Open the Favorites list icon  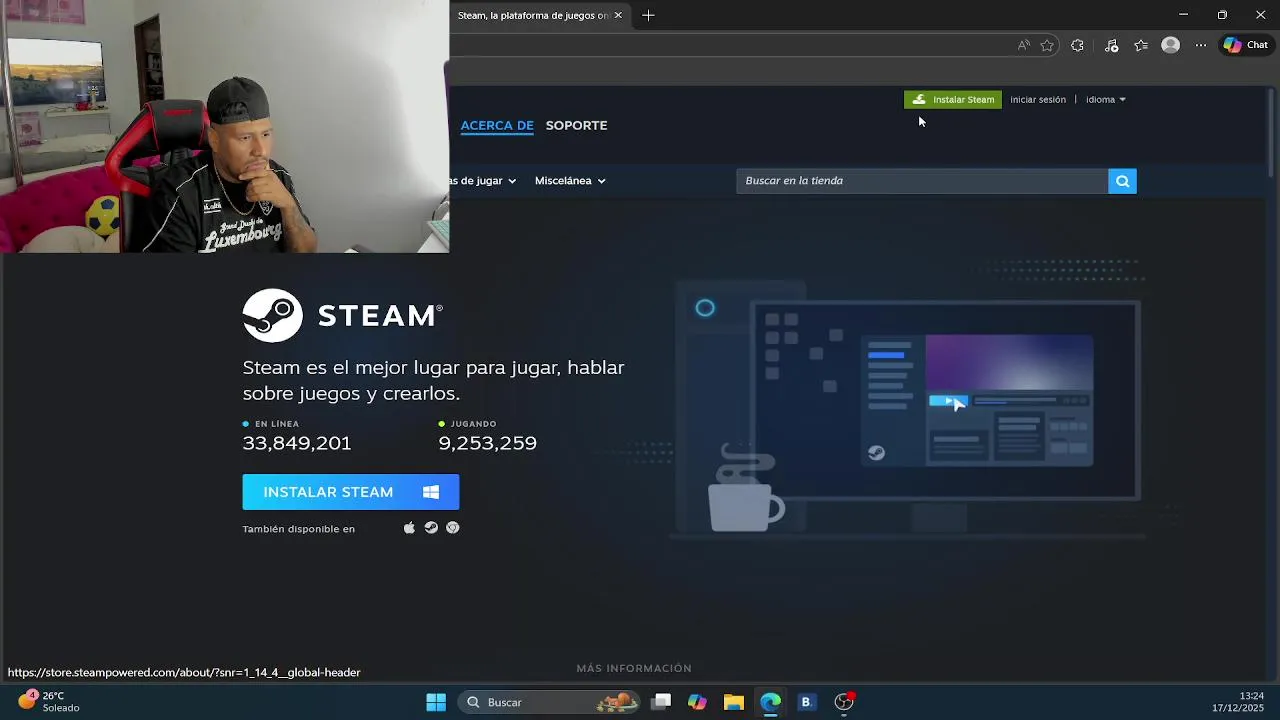[1141, 45]
